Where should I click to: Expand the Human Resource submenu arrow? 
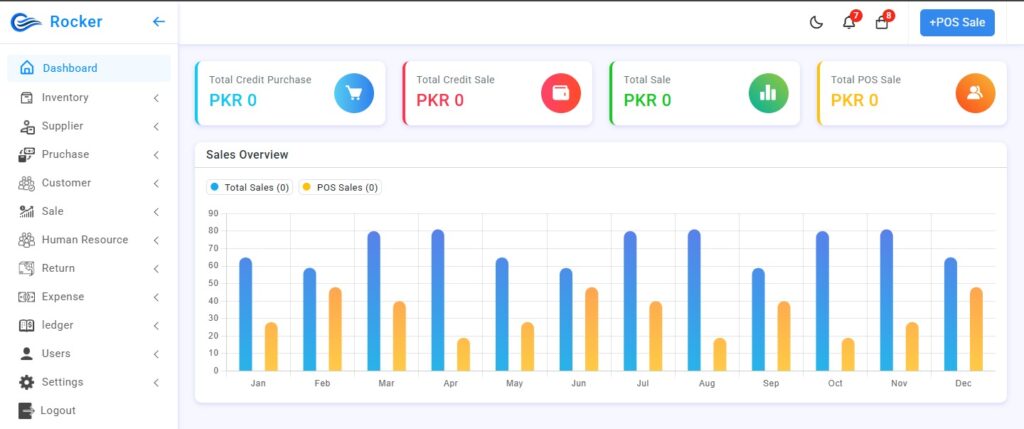(156, 240)
